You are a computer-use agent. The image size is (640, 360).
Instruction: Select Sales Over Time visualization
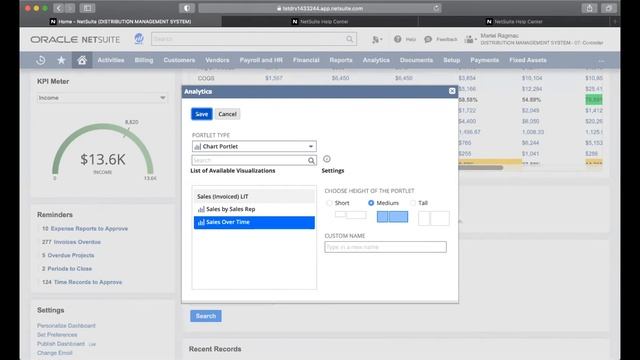pyautogui.click(x=254, y=222)
